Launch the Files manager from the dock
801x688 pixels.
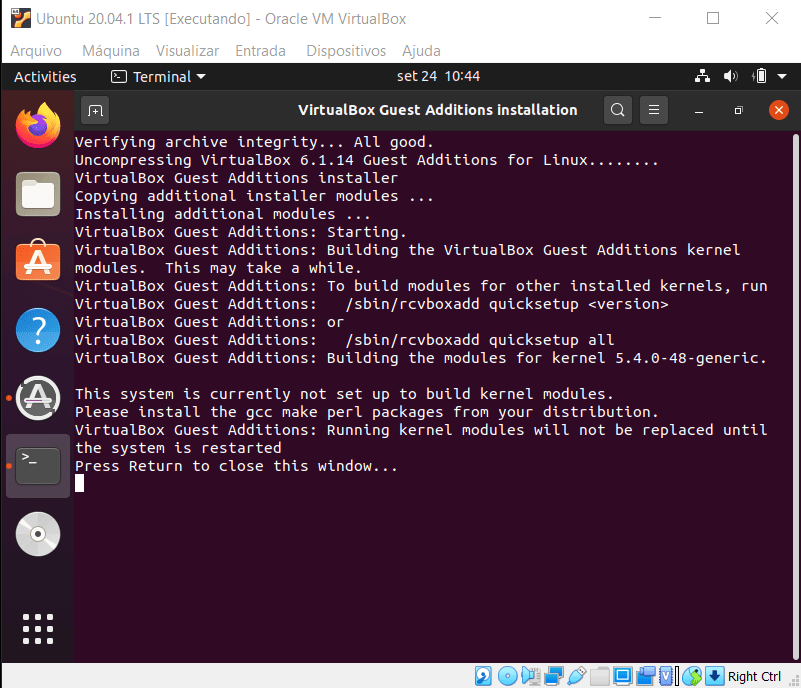click(x=38, y=194)
